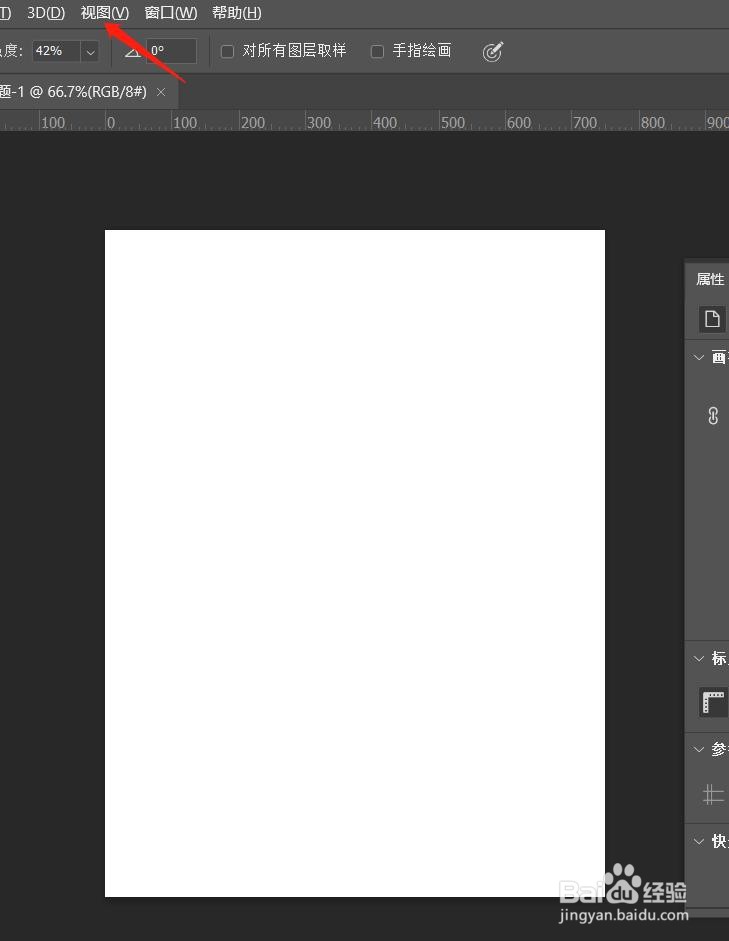Screen dimensions: 729x941
Task: Collapse the 参考线 section chevron
Action: click(698, 749)
